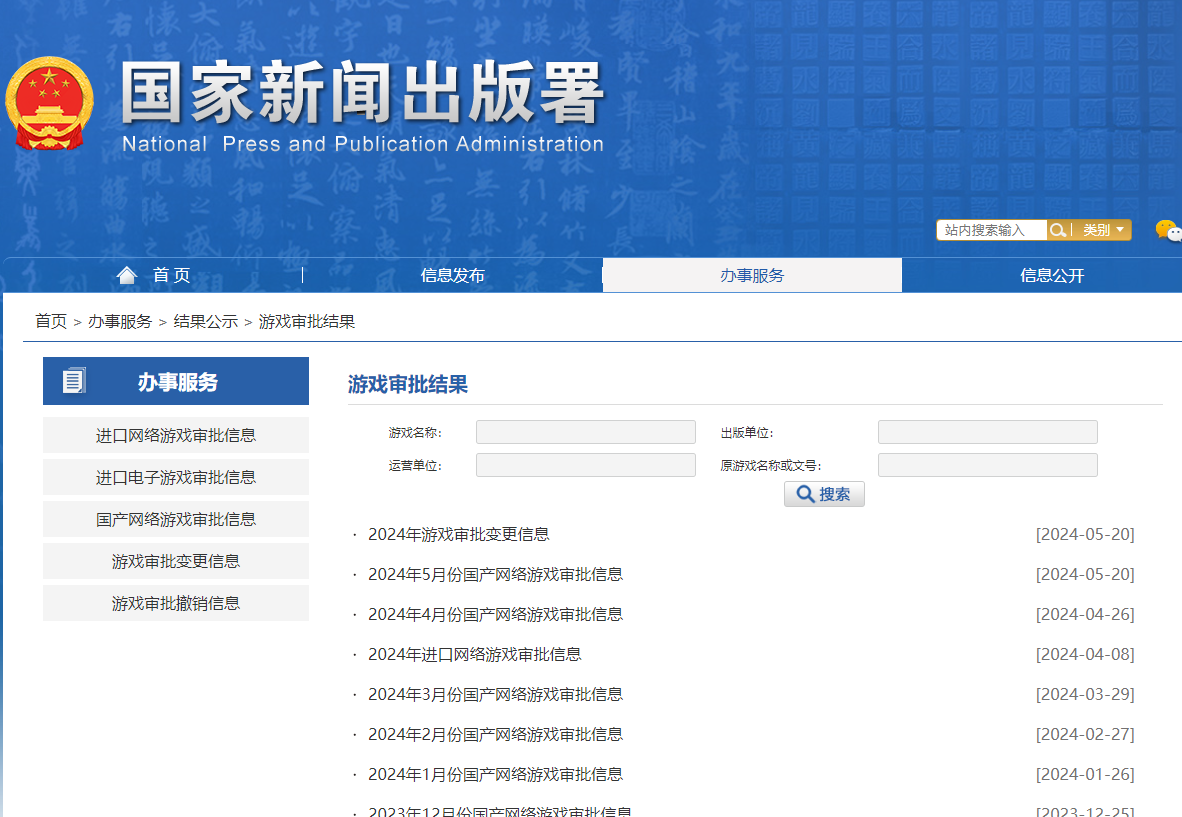Click the 出版单位 text field
The height and width of the screenshot is (817, 1182).
(x=987, y=432)
